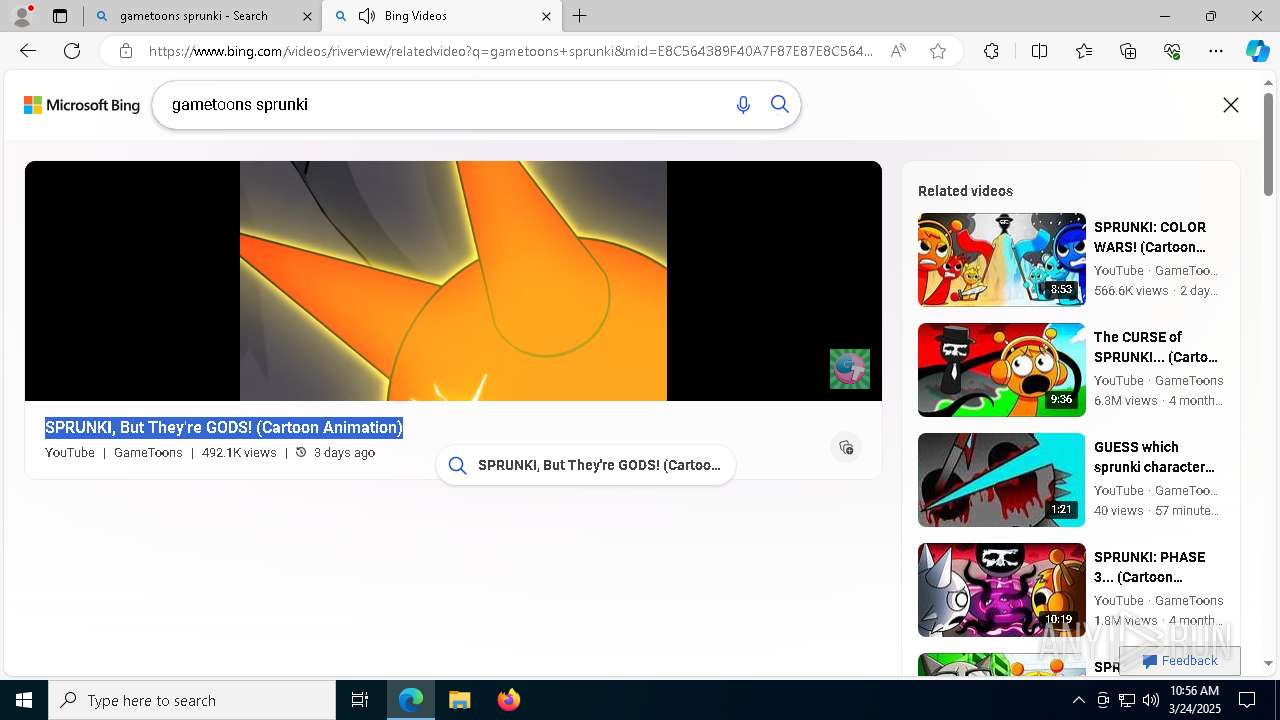The height and width of the screenshot is (720, 1280).
Task: Save the video to collection icon
Action: [846, 447]
